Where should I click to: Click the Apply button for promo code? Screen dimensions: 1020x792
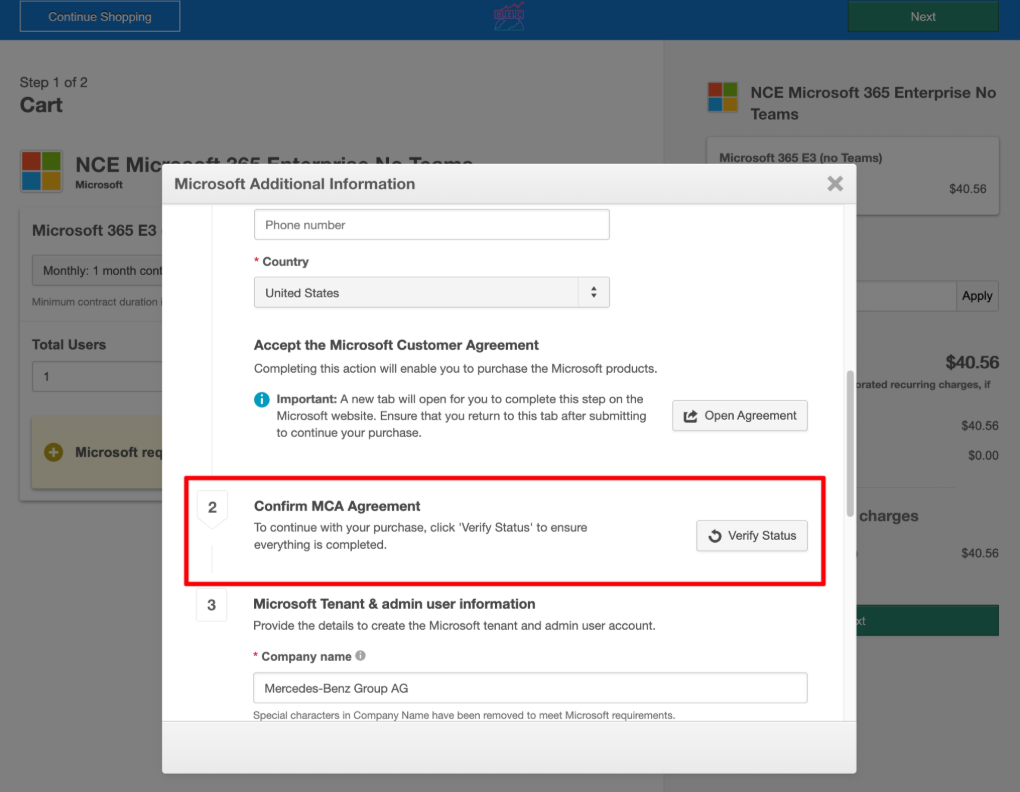click(976, 296)
